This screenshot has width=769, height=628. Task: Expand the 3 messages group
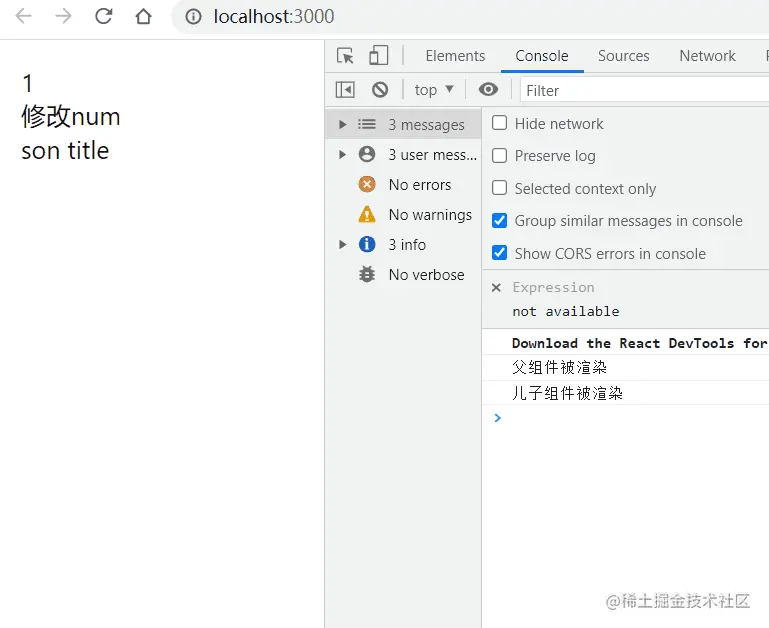click(343, 125)
